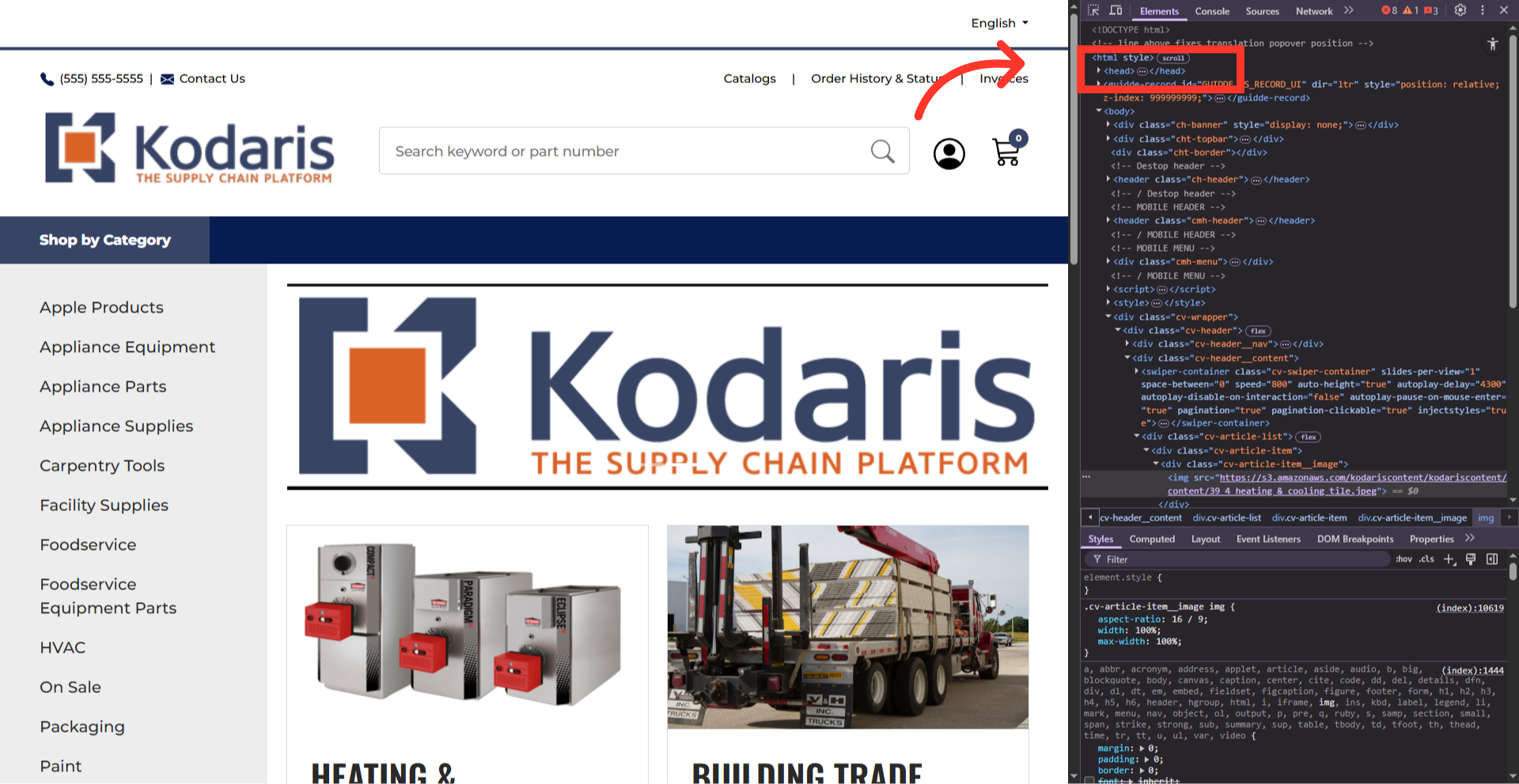
Task: Open the 3 issues counter
Action: [x=1431, y=10]
